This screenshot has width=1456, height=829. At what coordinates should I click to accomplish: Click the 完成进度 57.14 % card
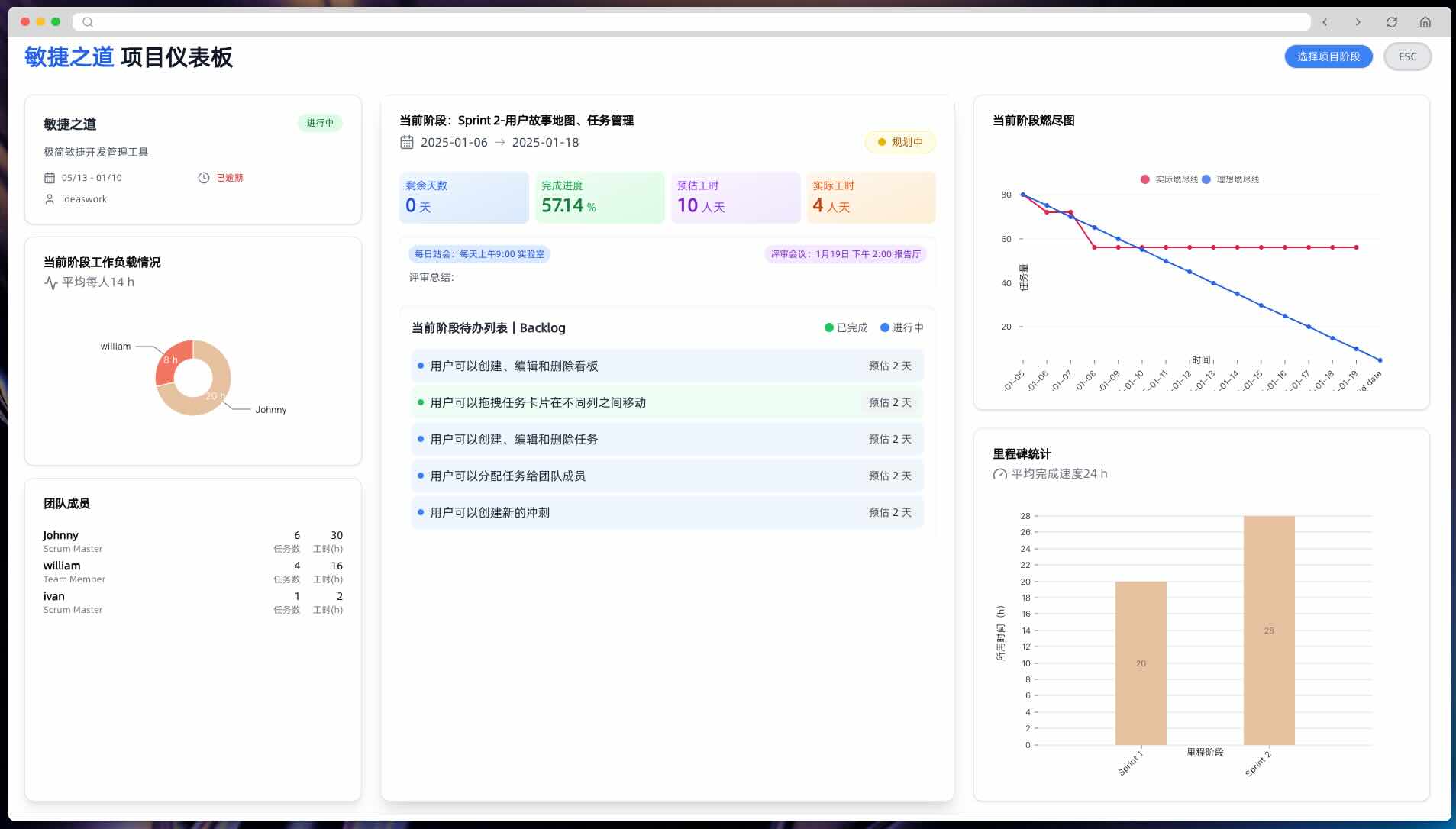tap(599, 198)
